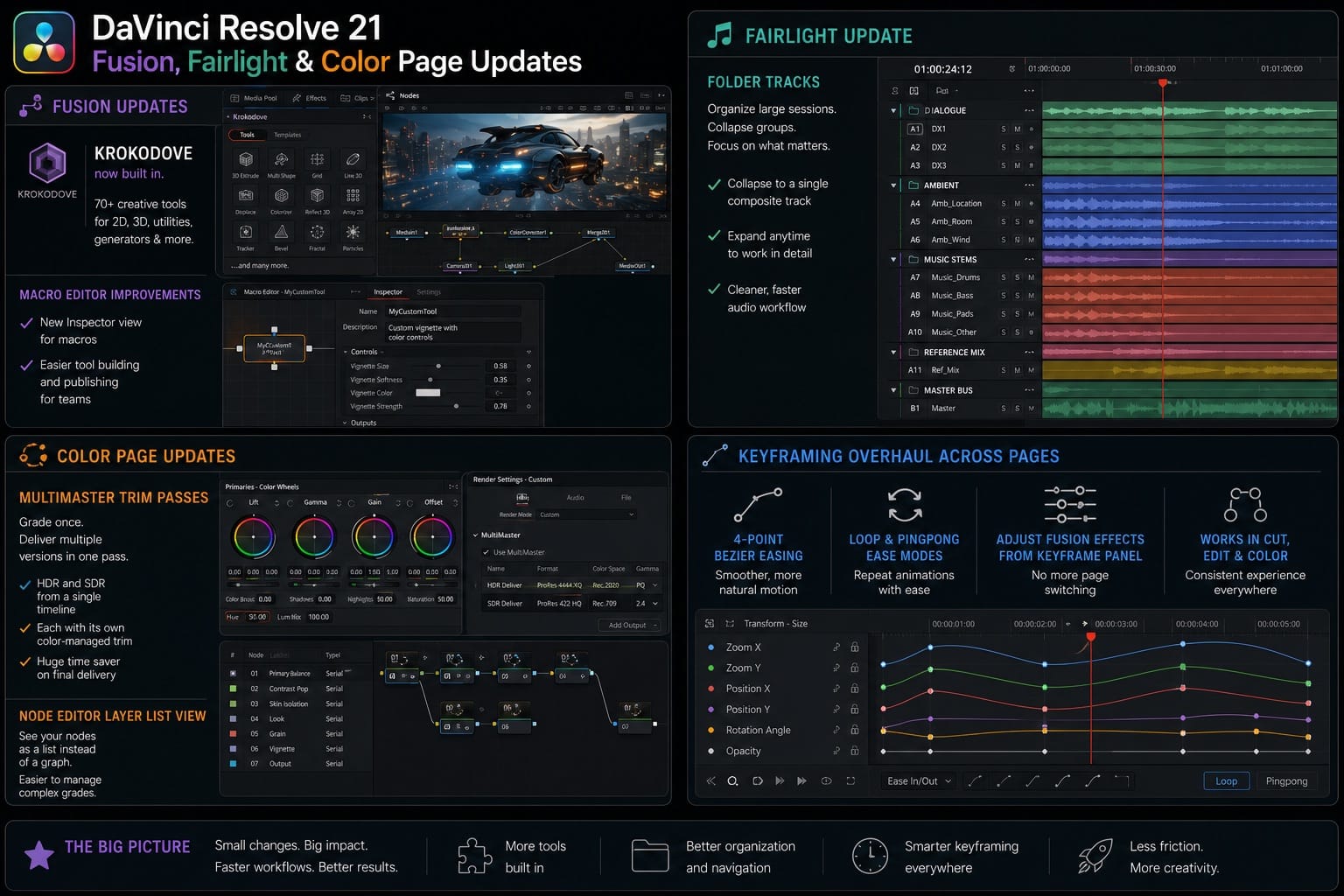This screenshot has height=896, width=1344.
Task: Select the Array 2D tool icon
Action: (353, 195)
